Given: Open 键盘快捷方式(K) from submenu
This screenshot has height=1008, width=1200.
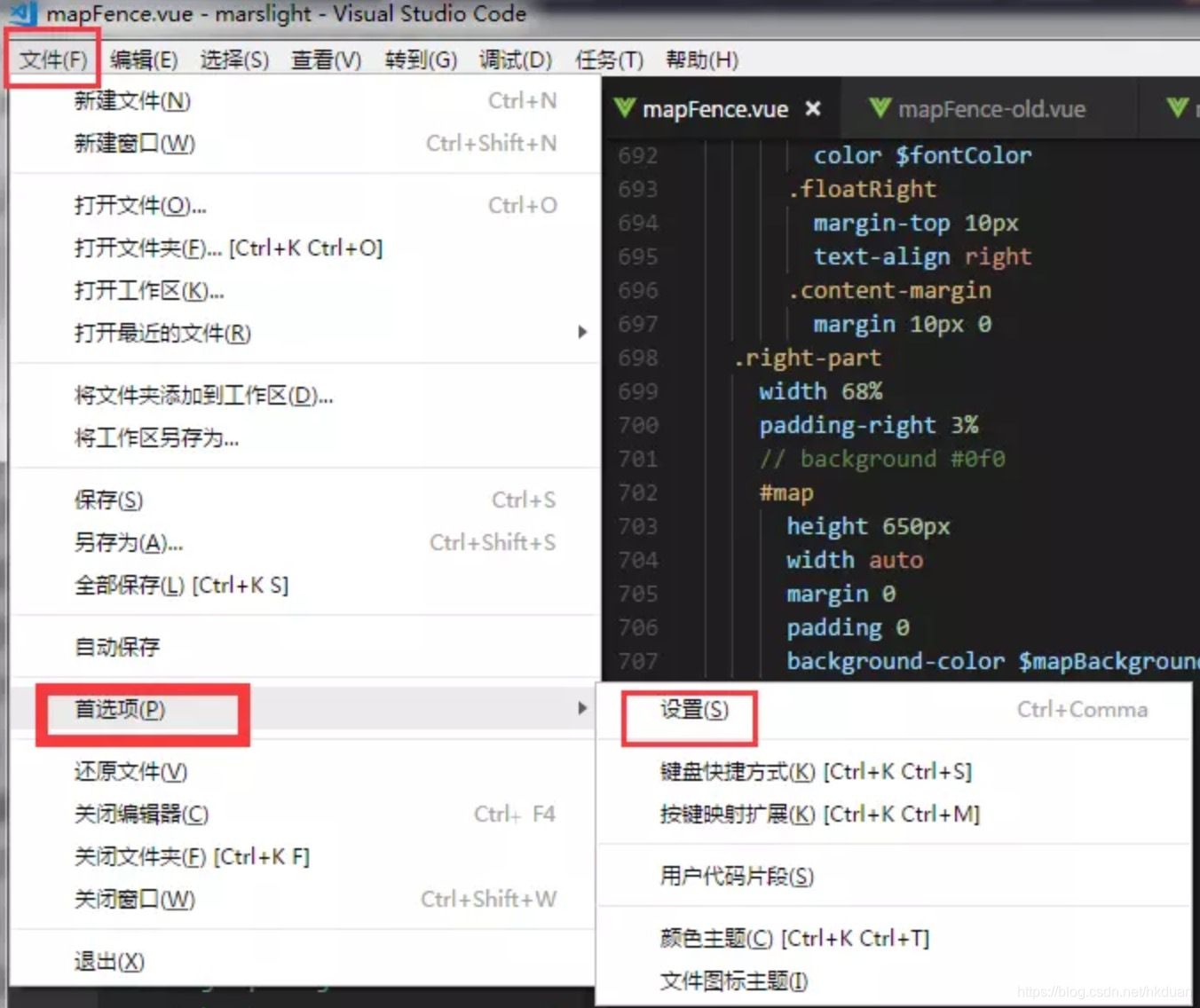Looking at the screenshot, I should pos(894,772).
